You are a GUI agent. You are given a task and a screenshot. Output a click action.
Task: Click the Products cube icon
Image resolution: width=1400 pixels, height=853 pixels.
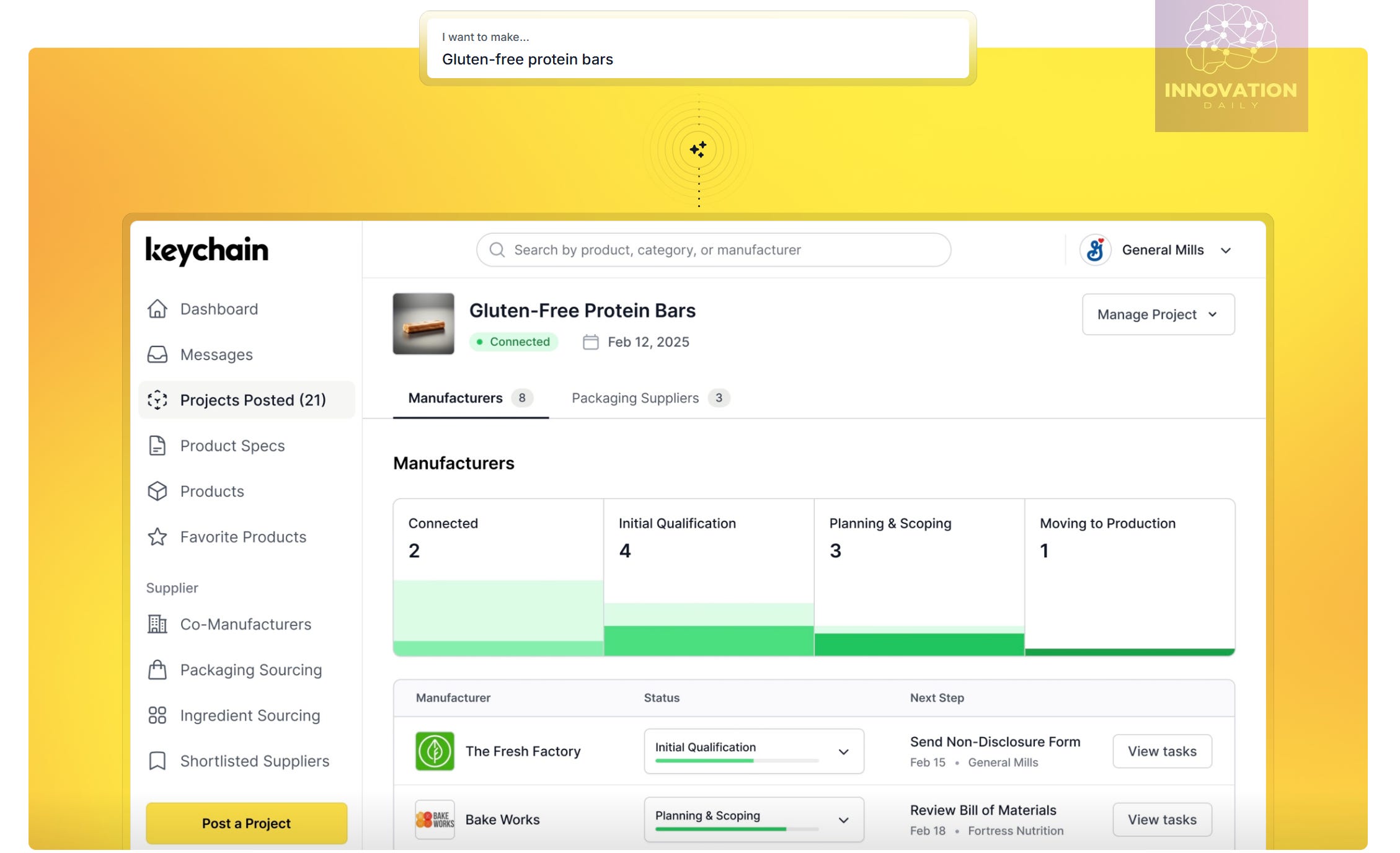(x=157, y=491)
